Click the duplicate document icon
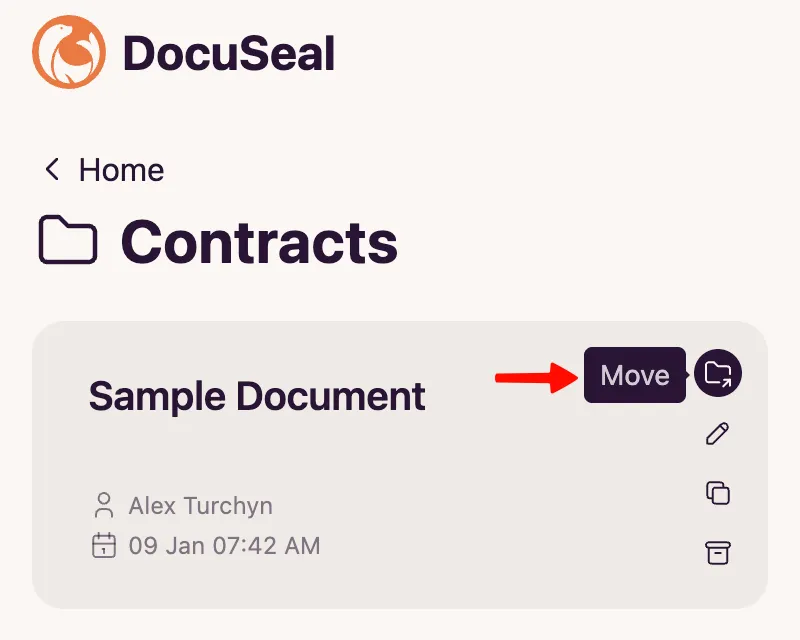This screenshot has width=800, height=640. (718, 493)
